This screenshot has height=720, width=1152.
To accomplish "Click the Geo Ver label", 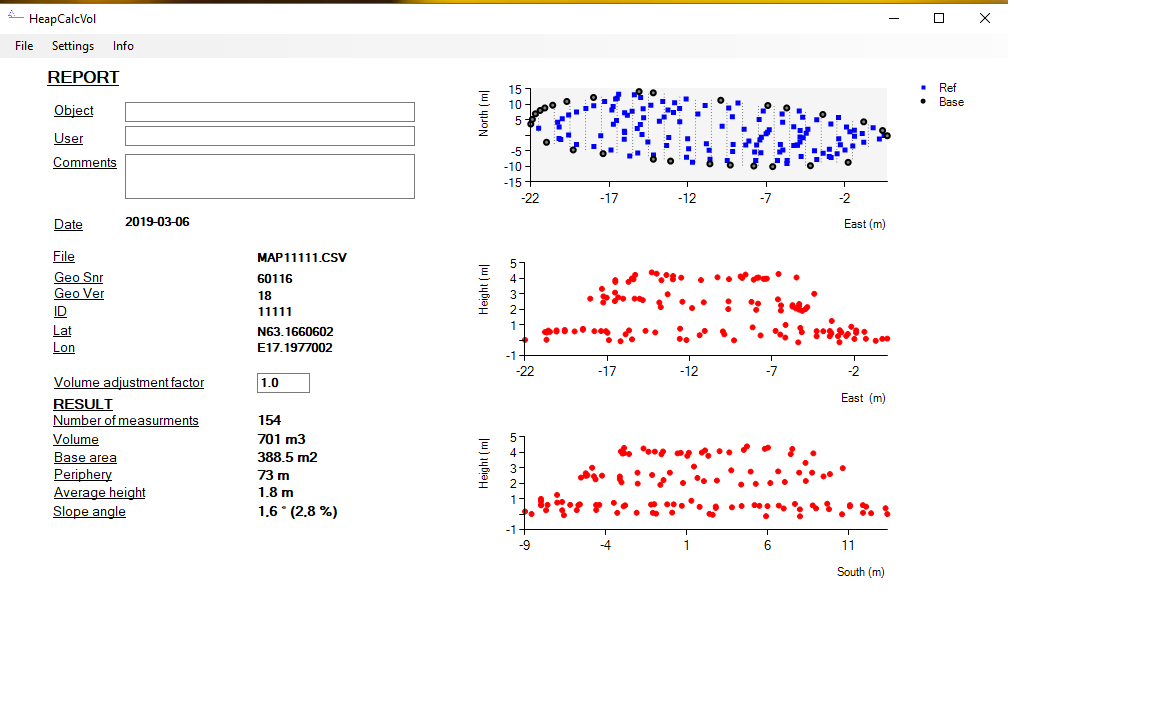I will [79, 293].
